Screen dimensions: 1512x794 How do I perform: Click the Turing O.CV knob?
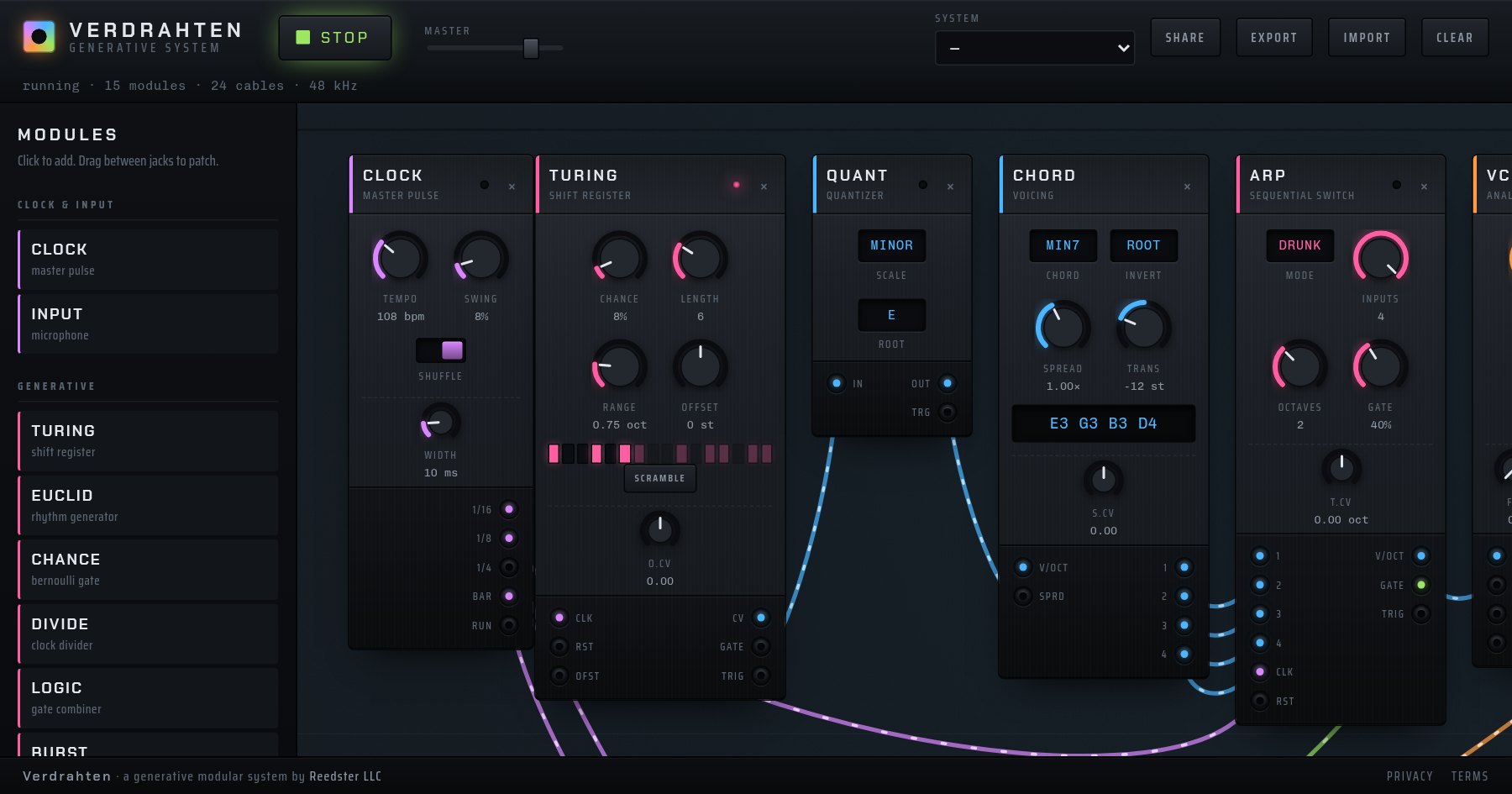(659, 529)
